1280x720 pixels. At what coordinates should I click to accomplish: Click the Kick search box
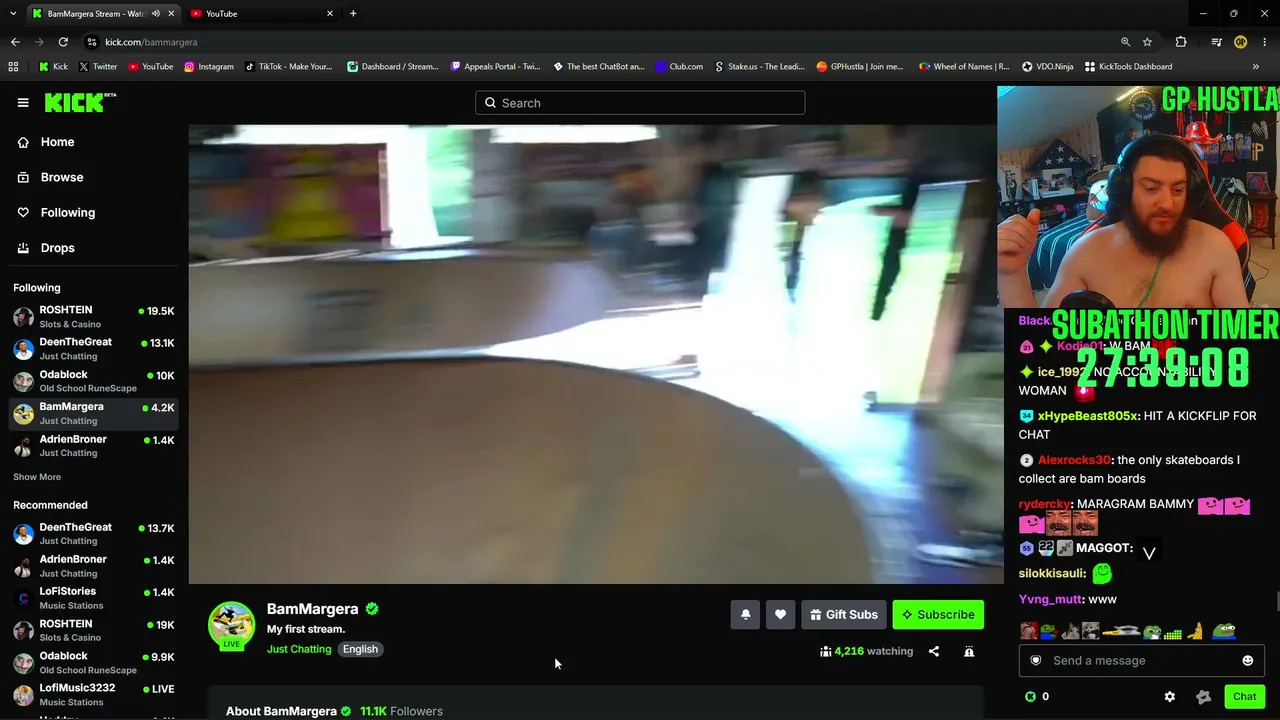tap(640, 103)
